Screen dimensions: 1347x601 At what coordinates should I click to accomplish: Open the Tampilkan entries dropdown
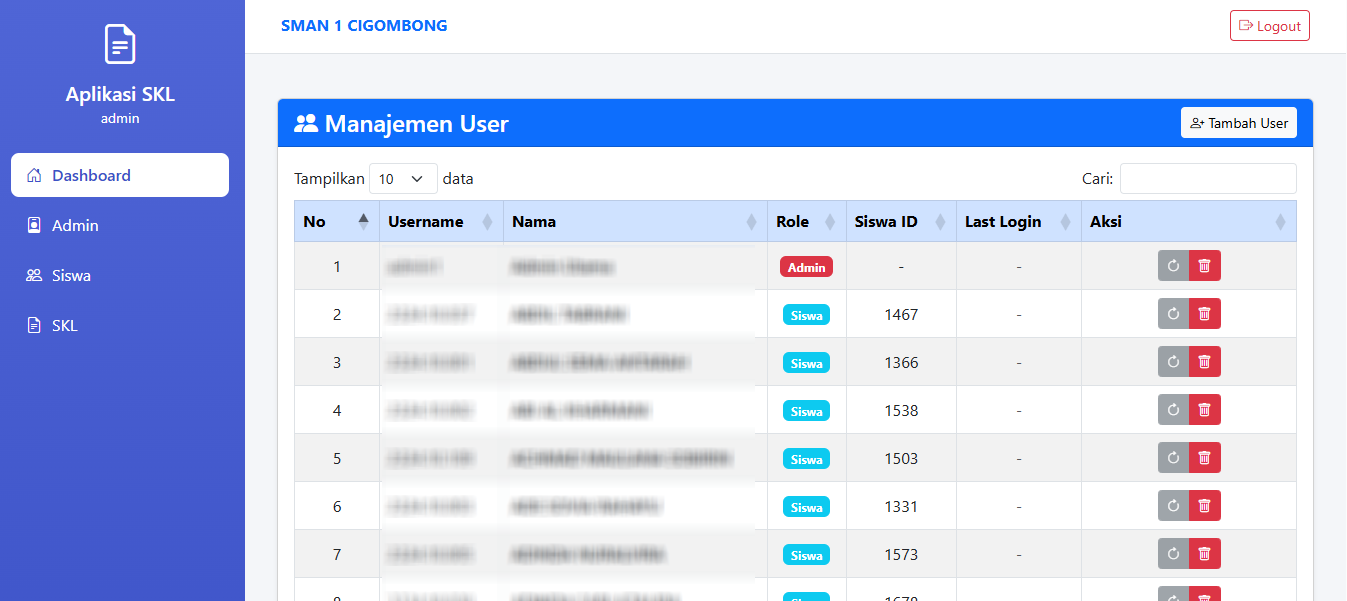pyautogui.click(x=403, y=179)
